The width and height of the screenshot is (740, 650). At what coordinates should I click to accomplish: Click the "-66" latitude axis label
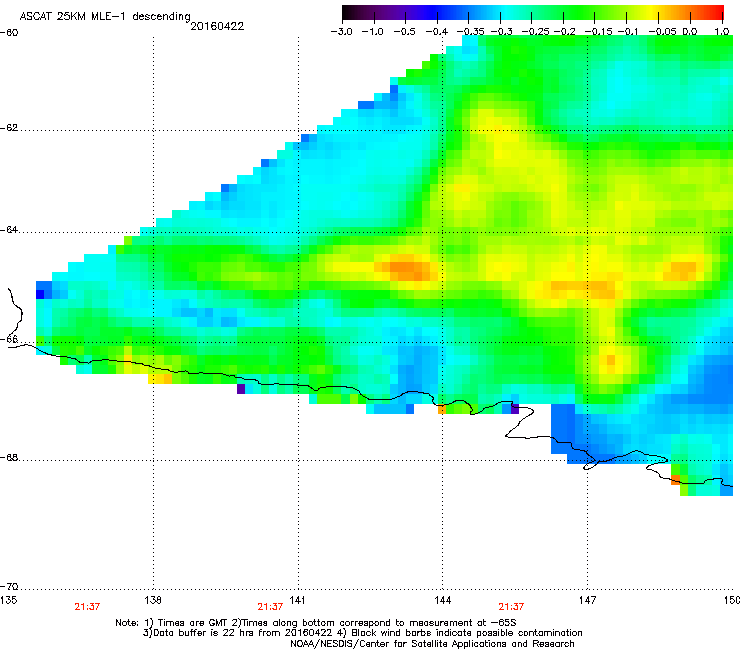9,339
